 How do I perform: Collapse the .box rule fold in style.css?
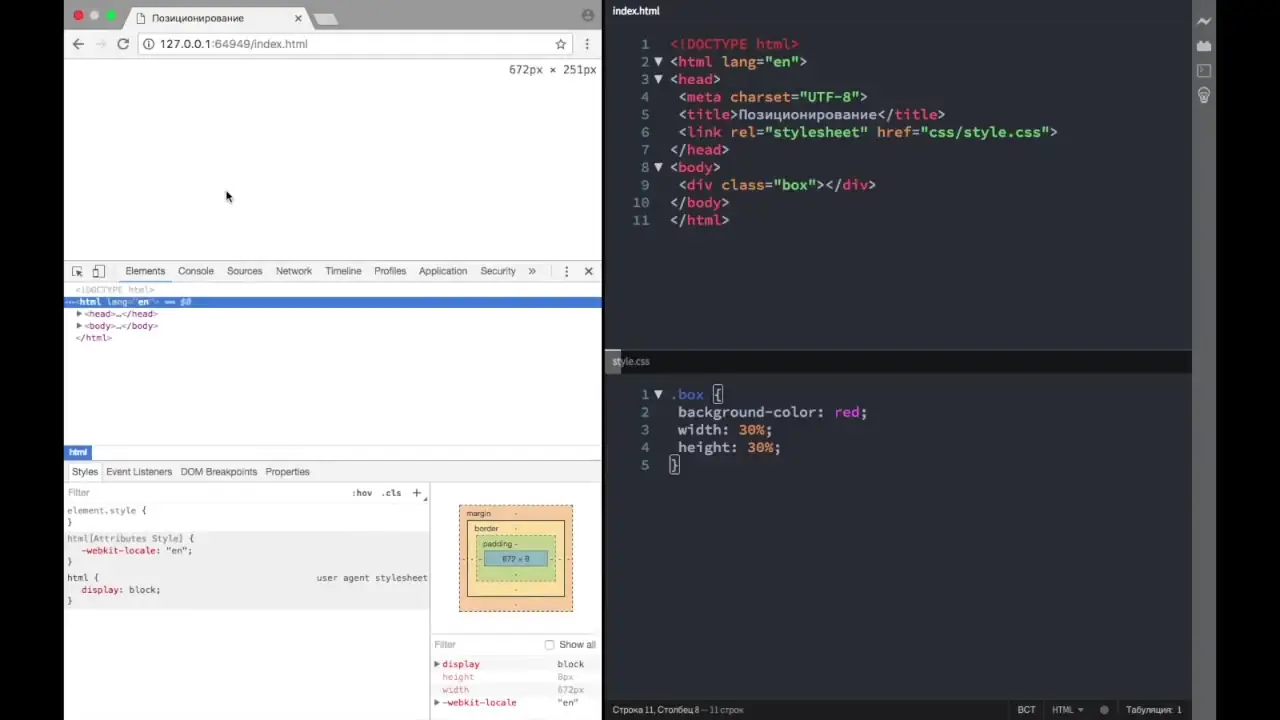[x=658, y=395]
